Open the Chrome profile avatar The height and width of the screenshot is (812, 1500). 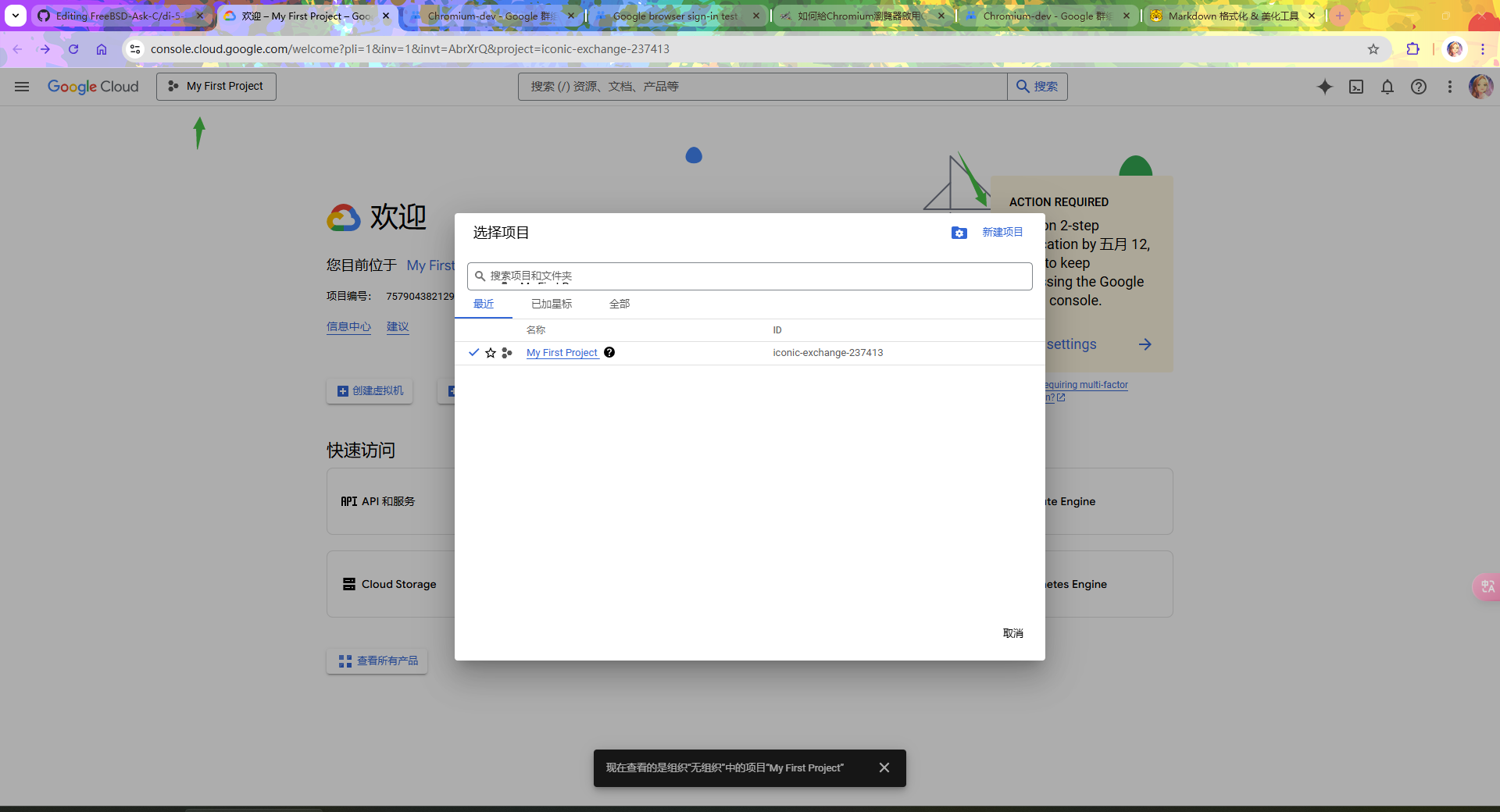pyautogui.click(x=1455, y=49)
